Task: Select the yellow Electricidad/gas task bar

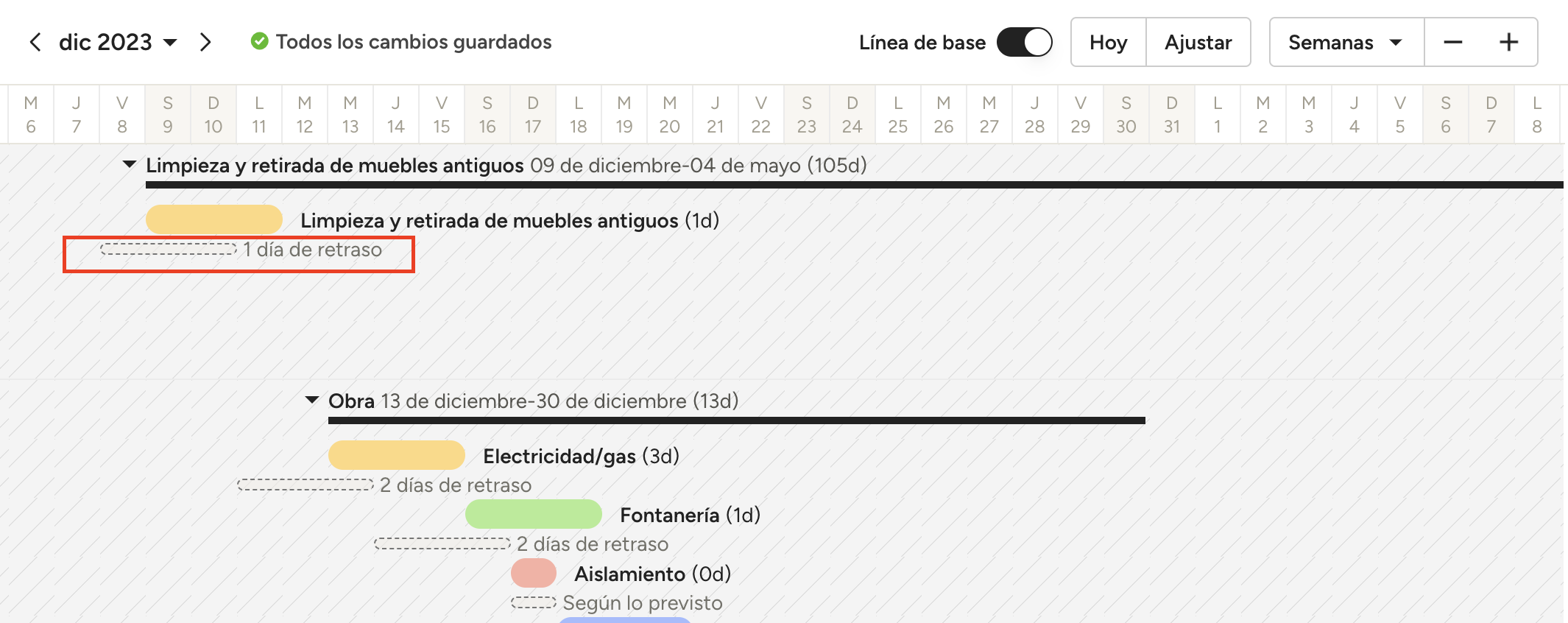Action: [396, 455]
